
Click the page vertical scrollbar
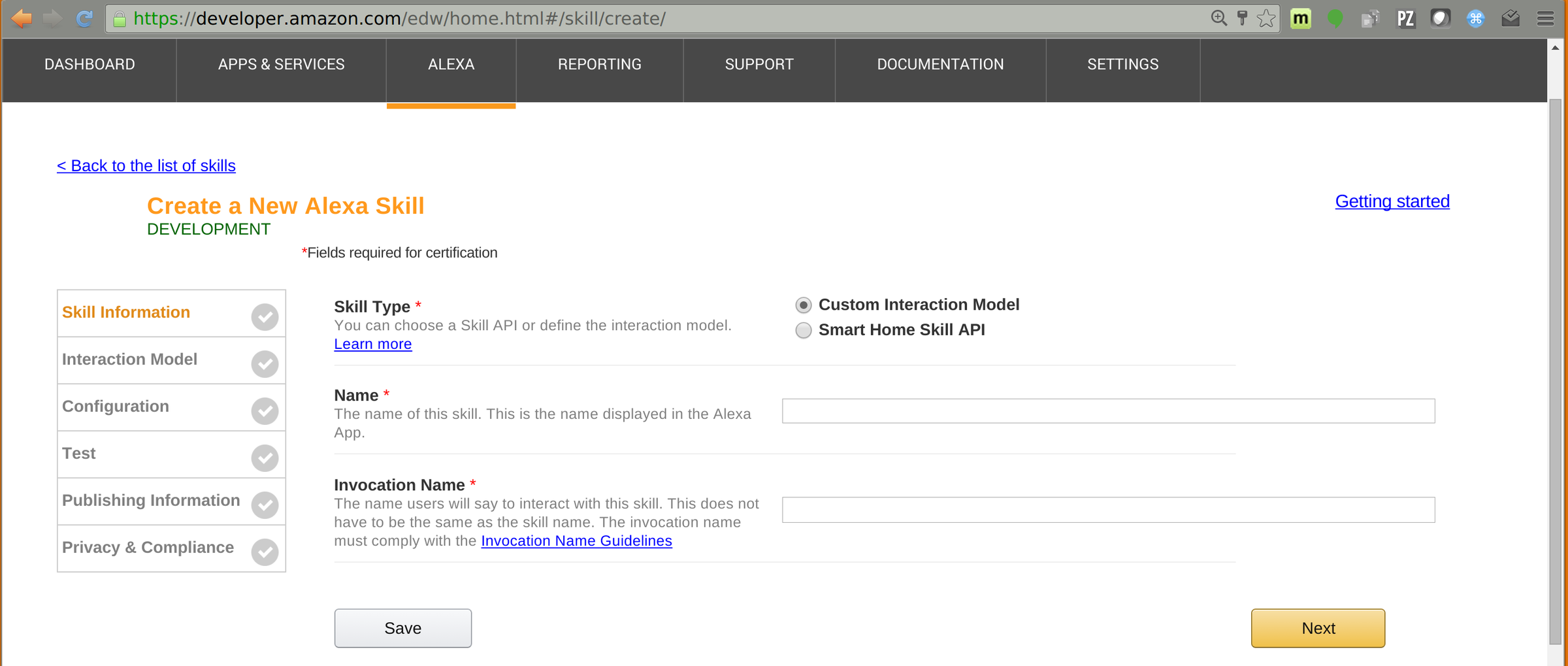coord(1556,371)
